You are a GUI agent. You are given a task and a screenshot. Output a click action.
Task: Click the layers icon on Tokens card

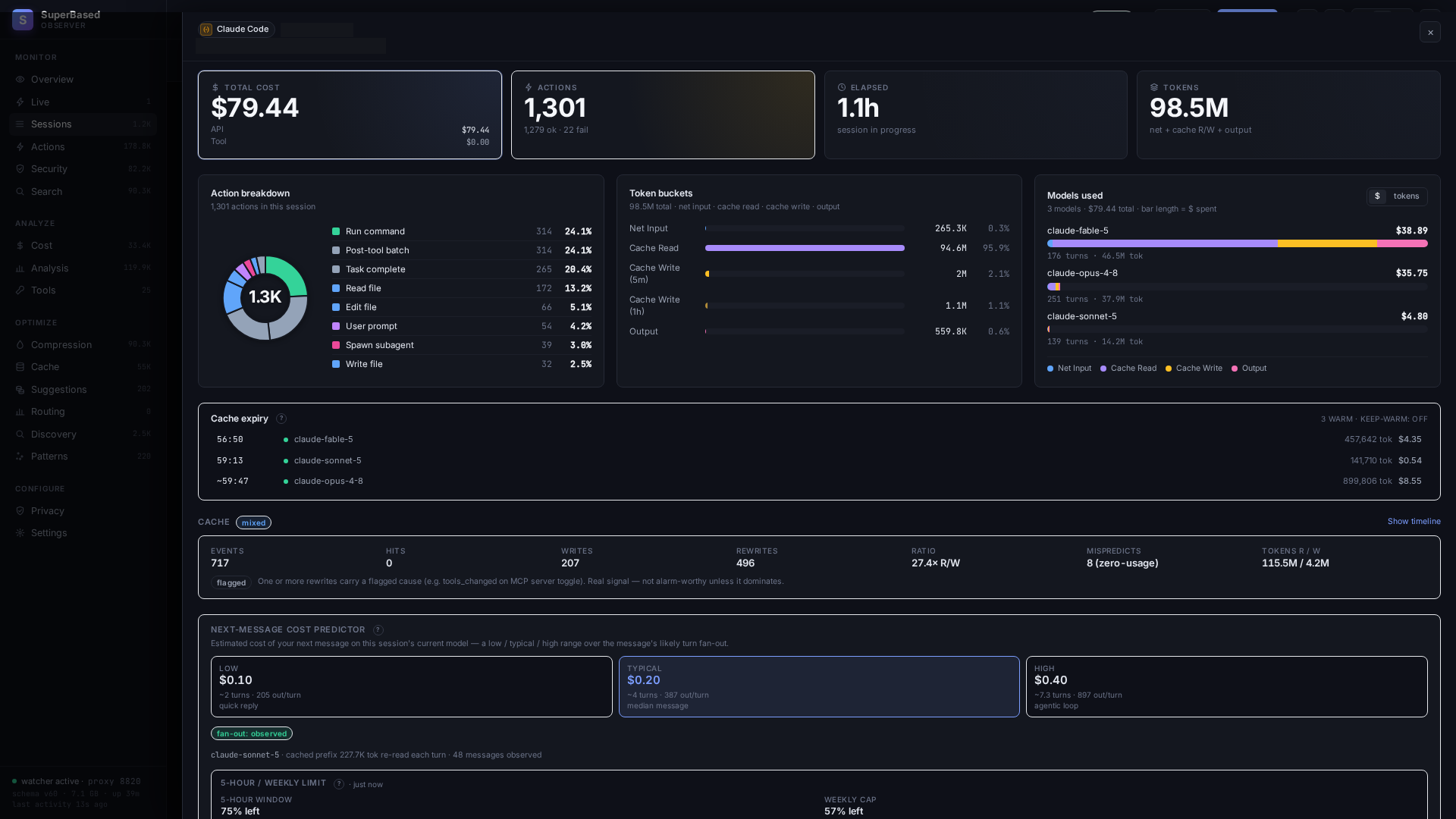pos(1154,88)
